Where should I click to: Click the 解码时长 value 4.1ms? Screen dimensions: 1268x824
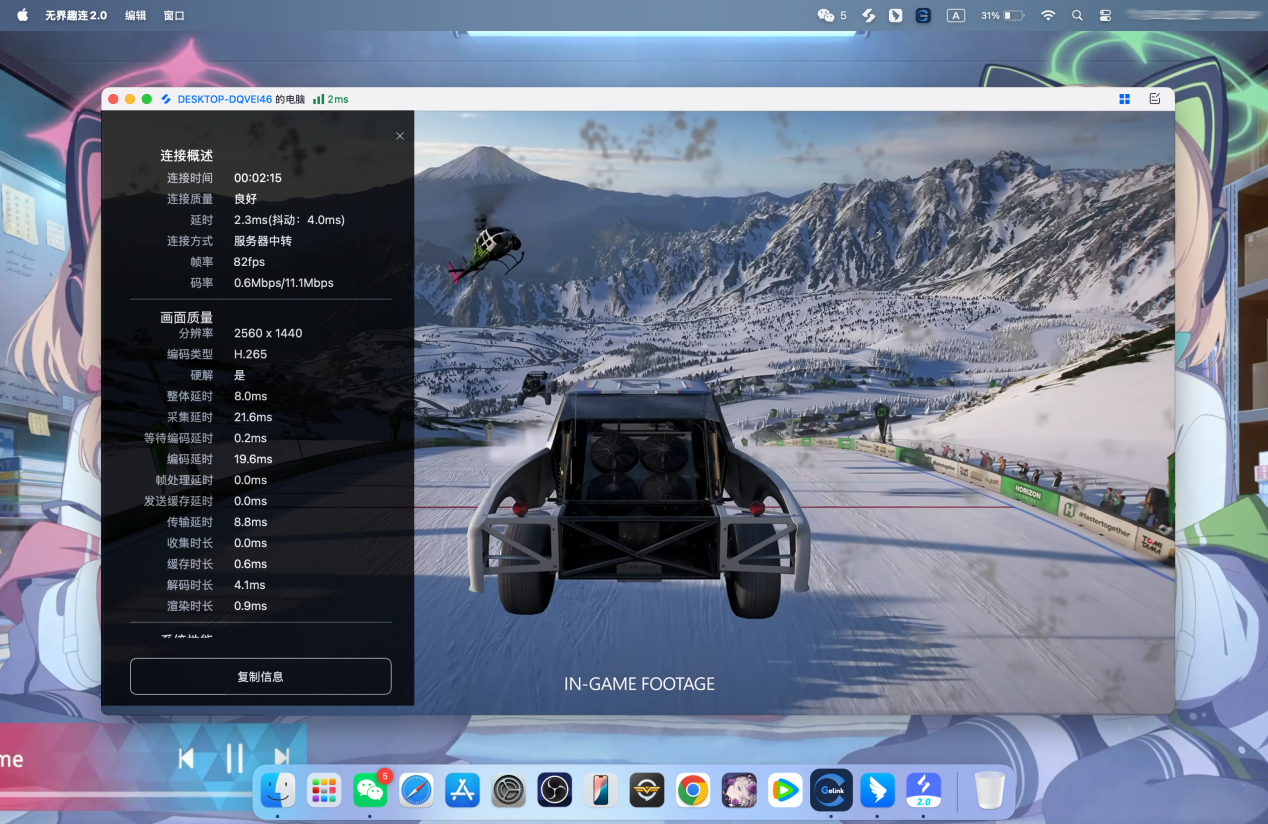(250, 585)
